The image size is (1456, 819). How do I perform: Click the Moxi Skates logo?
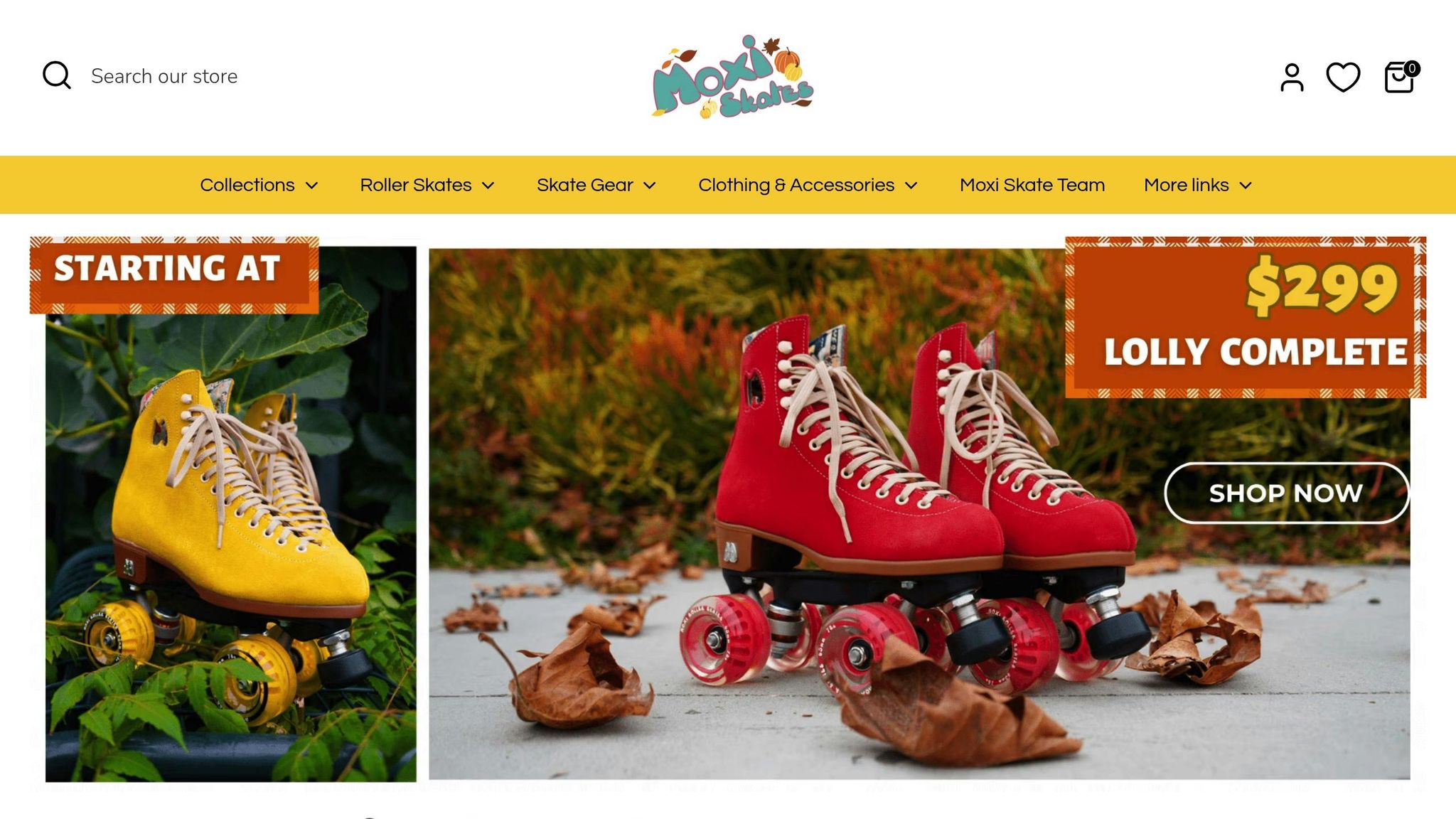(733, 77)
